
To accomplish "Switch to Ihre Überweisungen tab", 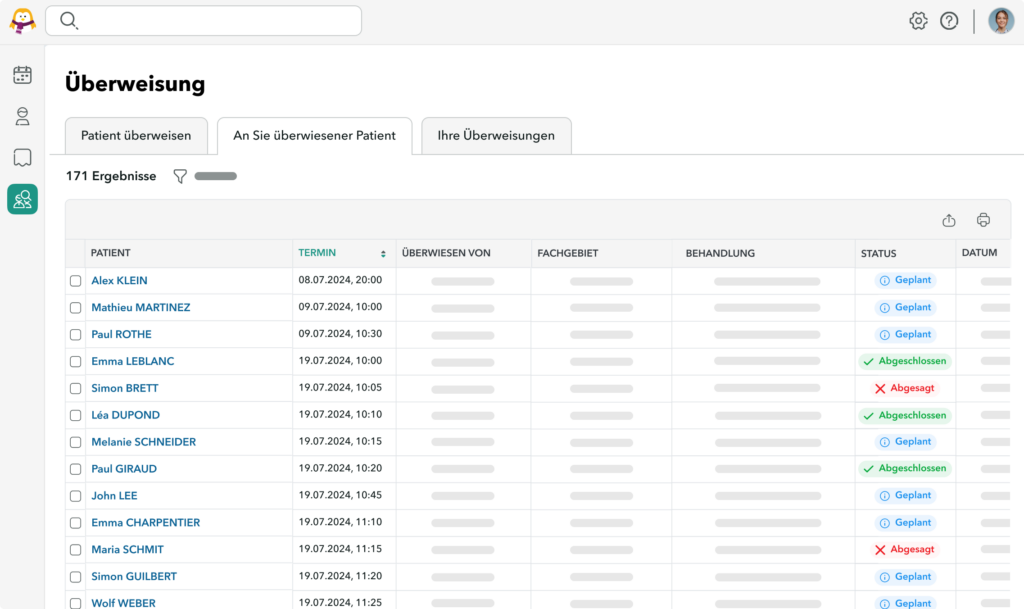I will [x=496, y=136].
